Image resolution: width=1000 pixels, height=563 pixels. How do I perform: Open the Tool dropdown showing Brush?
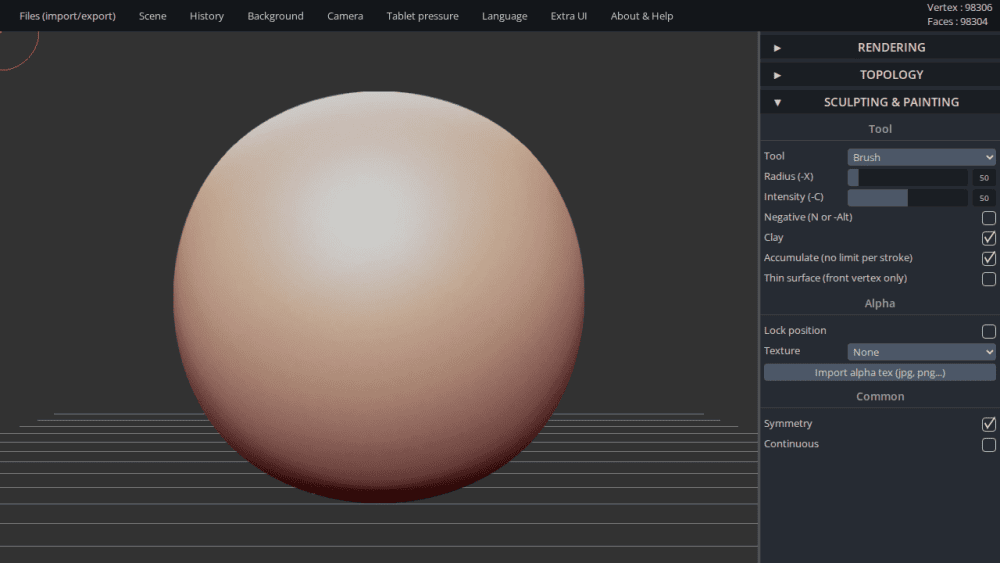coord(921,157)
